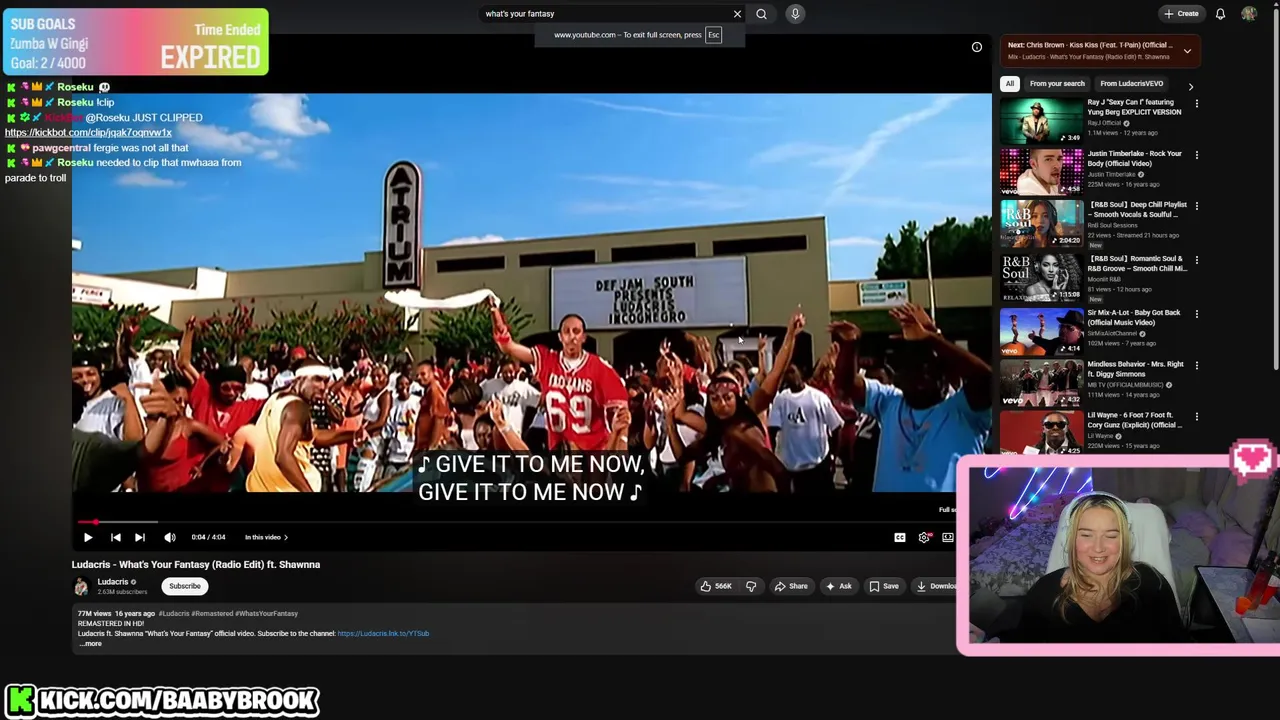This screenshot has height=720, width=1280.
Task: Open the Create button
Action: [1181, 14]
